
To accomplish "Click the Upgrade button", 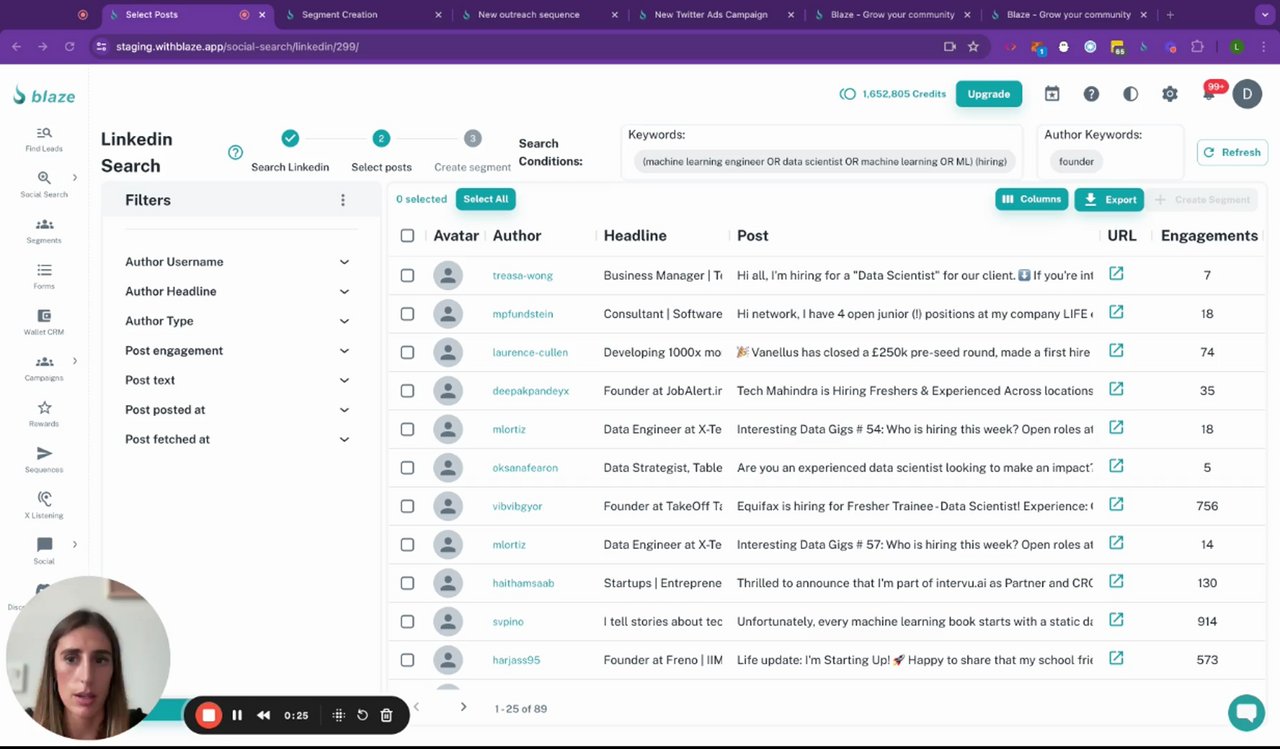I will coord(988,94).
